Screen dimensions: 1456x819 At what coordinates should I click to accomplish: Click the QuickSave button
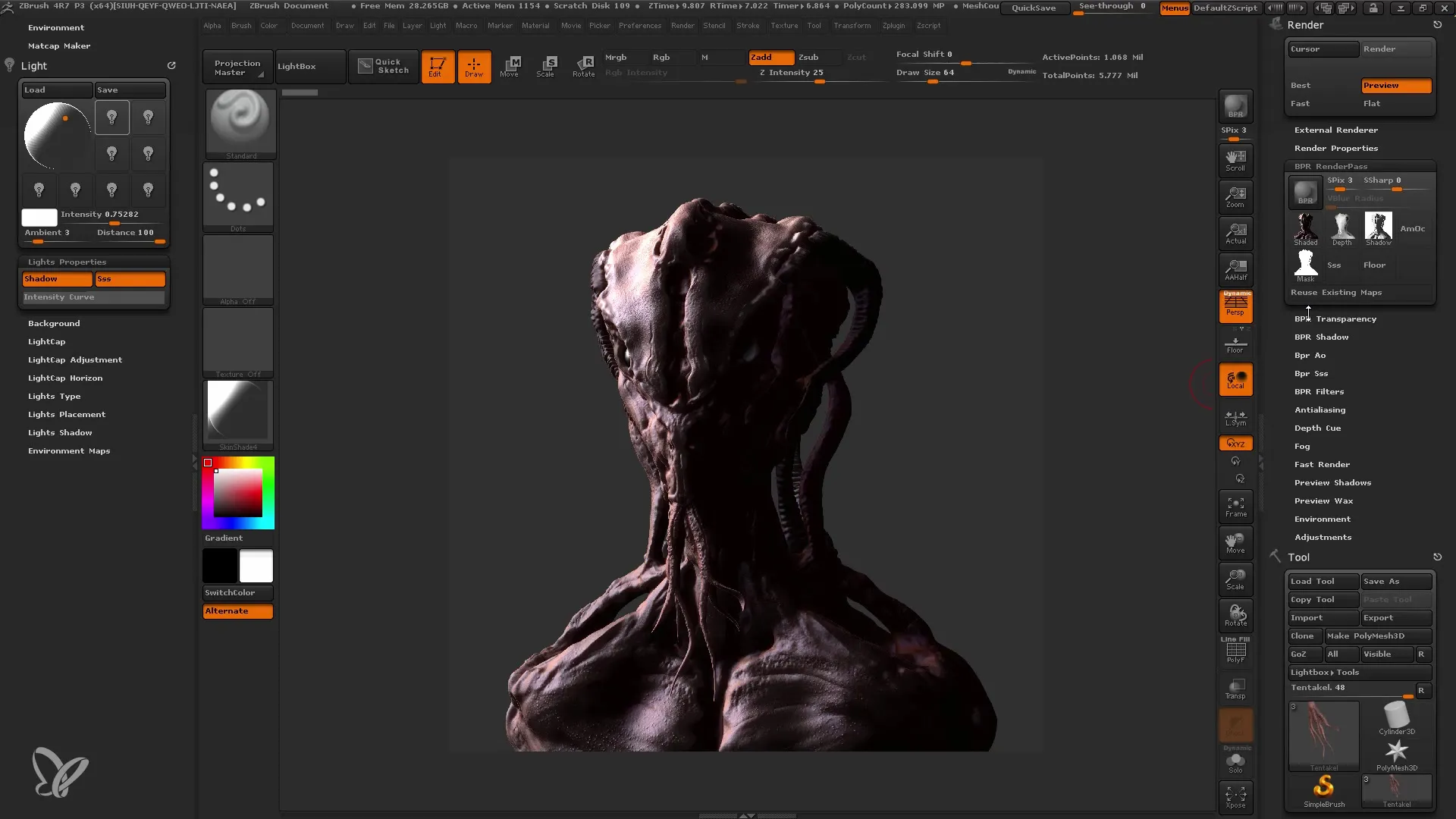click(1033, 8)
